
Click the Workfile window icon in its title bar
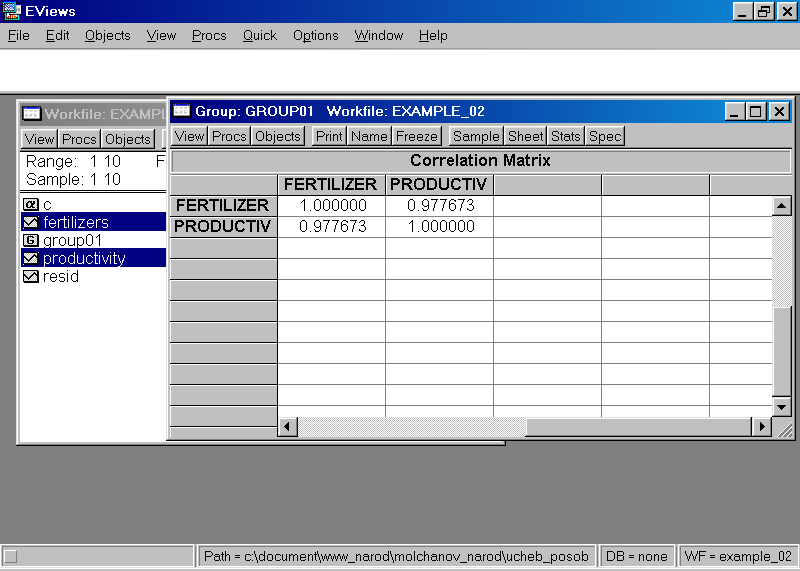[x=32, y=113]
